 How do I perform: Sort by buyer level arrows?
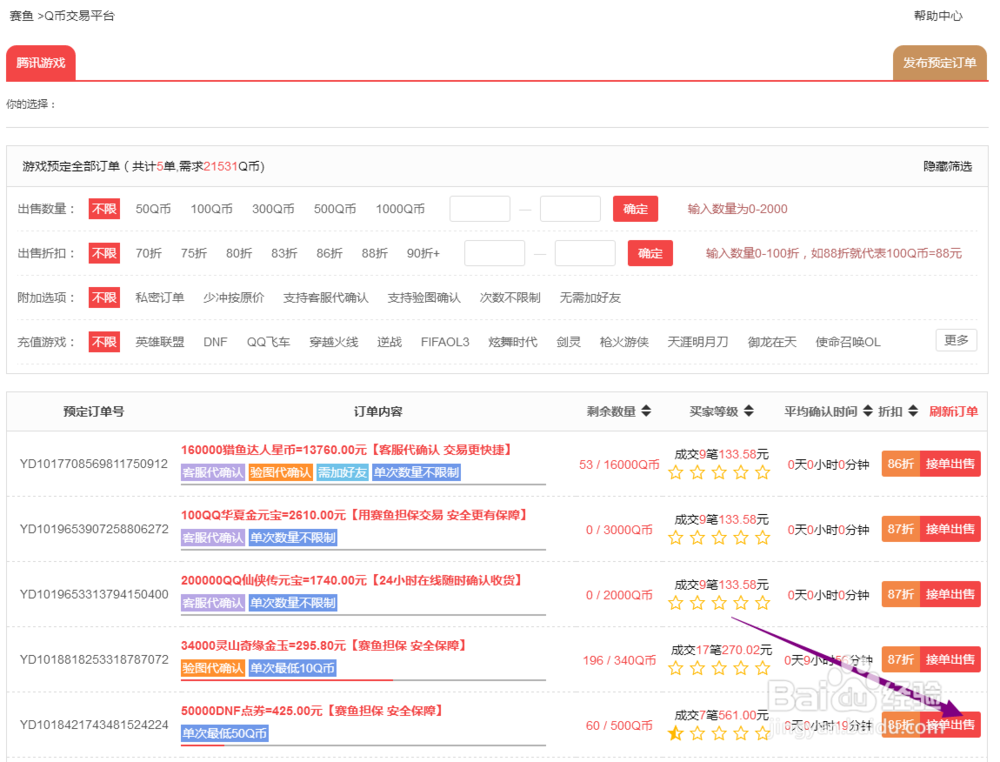tap(749, 411)
